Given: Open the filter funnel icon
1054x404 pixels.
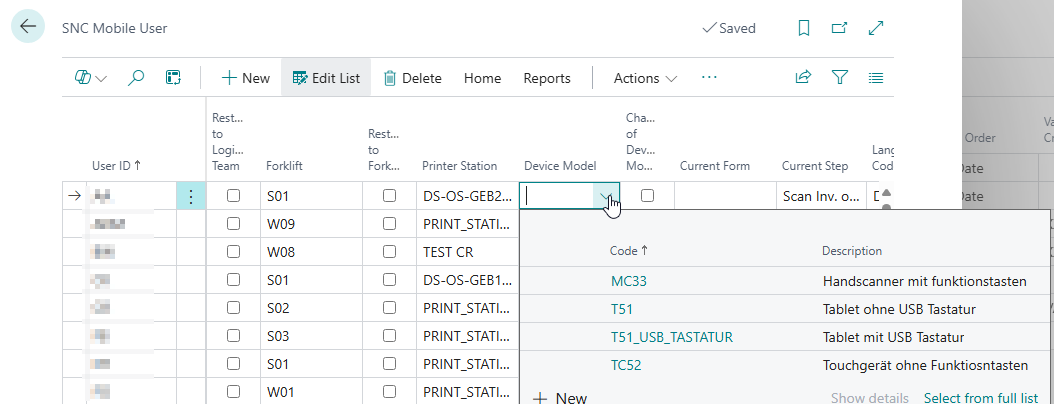Looking at the screenshot, I should click(x=840, y=78).
